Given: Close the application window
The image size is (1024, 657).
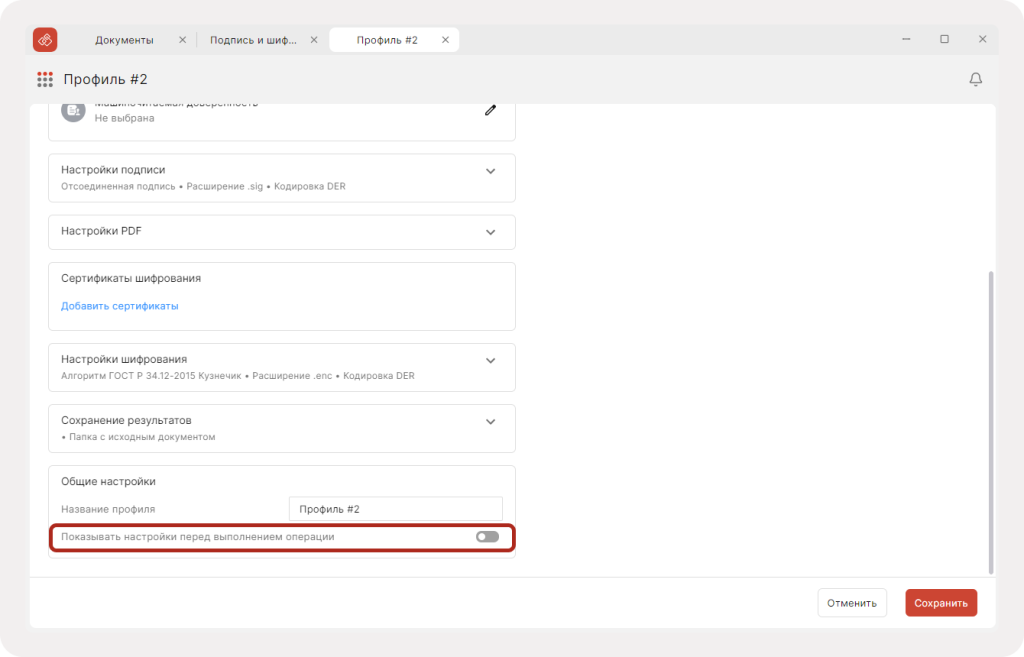Looking at the screenshot, I should [982, 39].
